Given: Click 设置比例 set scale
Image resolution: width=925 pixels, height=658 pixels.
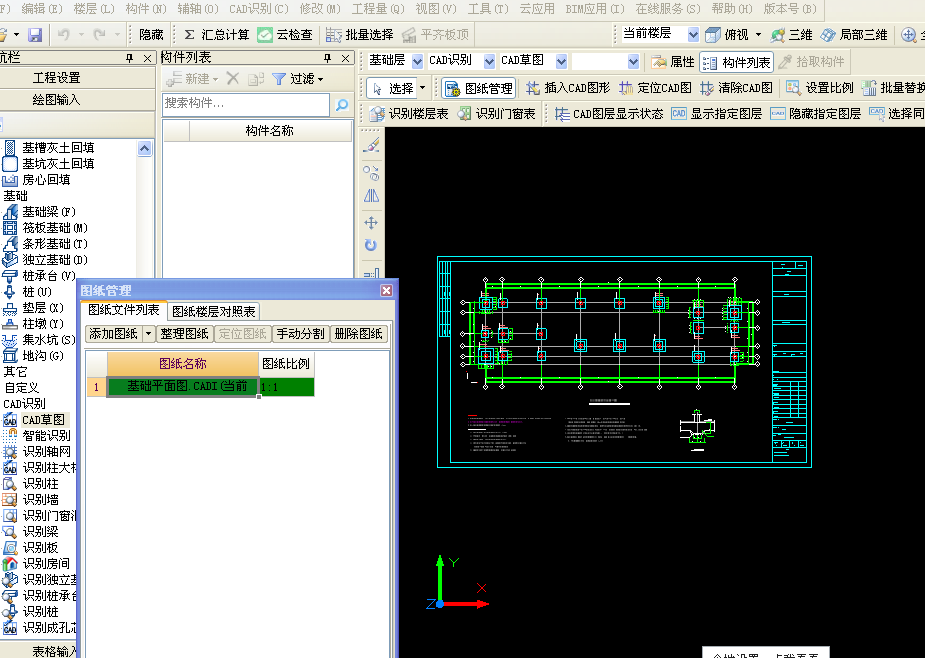Looking at the screenshot, I should [x=819, y=89].
